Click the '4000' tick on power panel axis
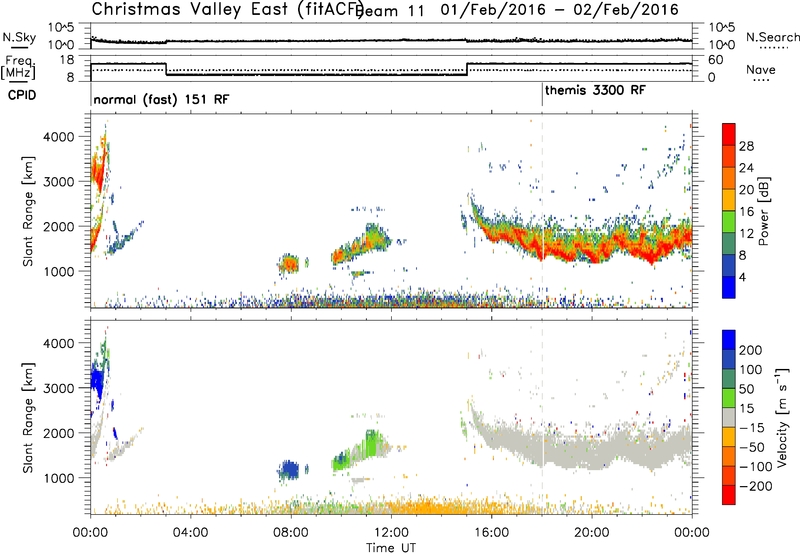 point(58,137)
